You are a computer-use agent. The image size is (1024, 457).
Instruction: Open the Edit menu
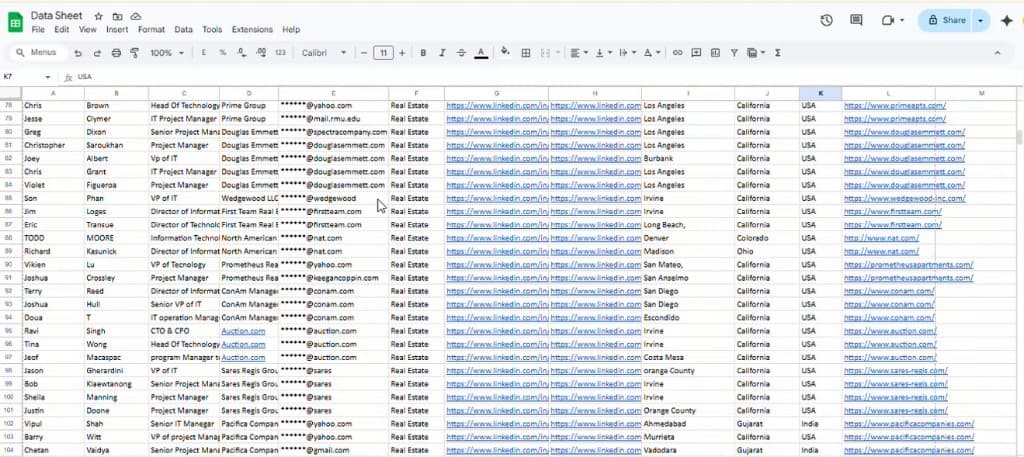click(x=61, y=30)
